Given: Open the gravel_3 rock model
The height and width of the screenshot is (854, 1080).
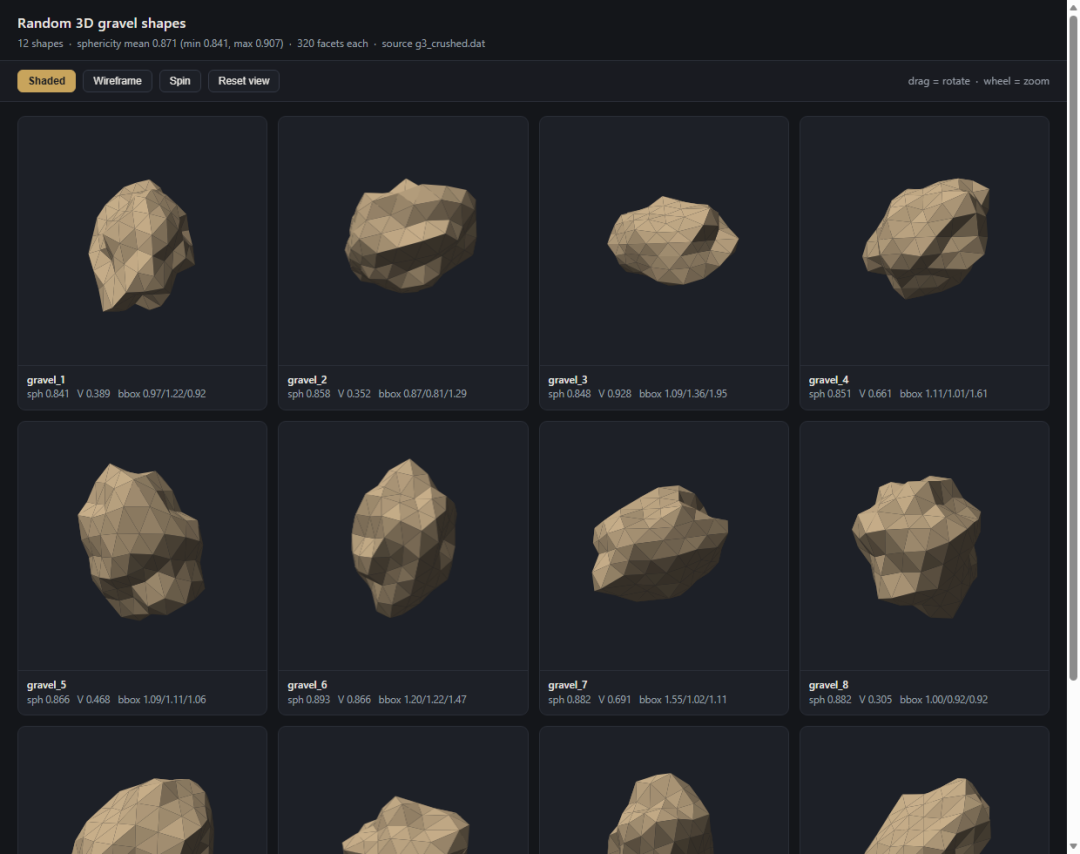Looking at the screenshot, I should point(664,241).
